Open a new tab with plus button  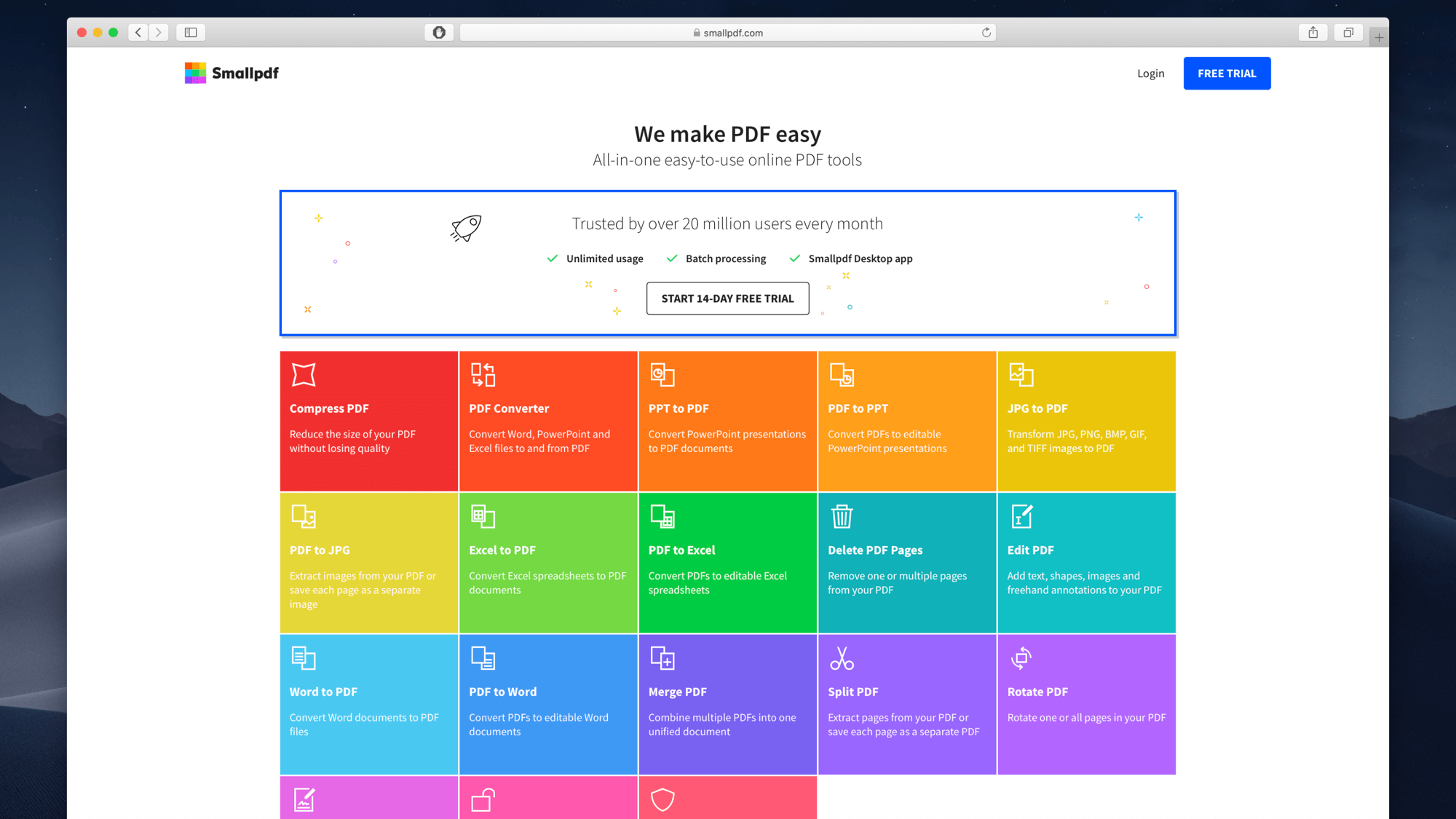tap(1379, 37)
